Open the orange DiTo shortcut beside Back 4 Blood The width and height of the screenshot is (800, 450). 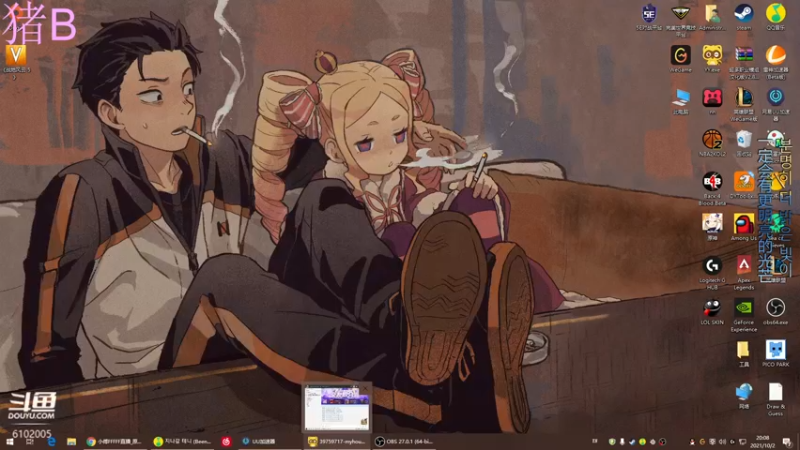(744, 186)
